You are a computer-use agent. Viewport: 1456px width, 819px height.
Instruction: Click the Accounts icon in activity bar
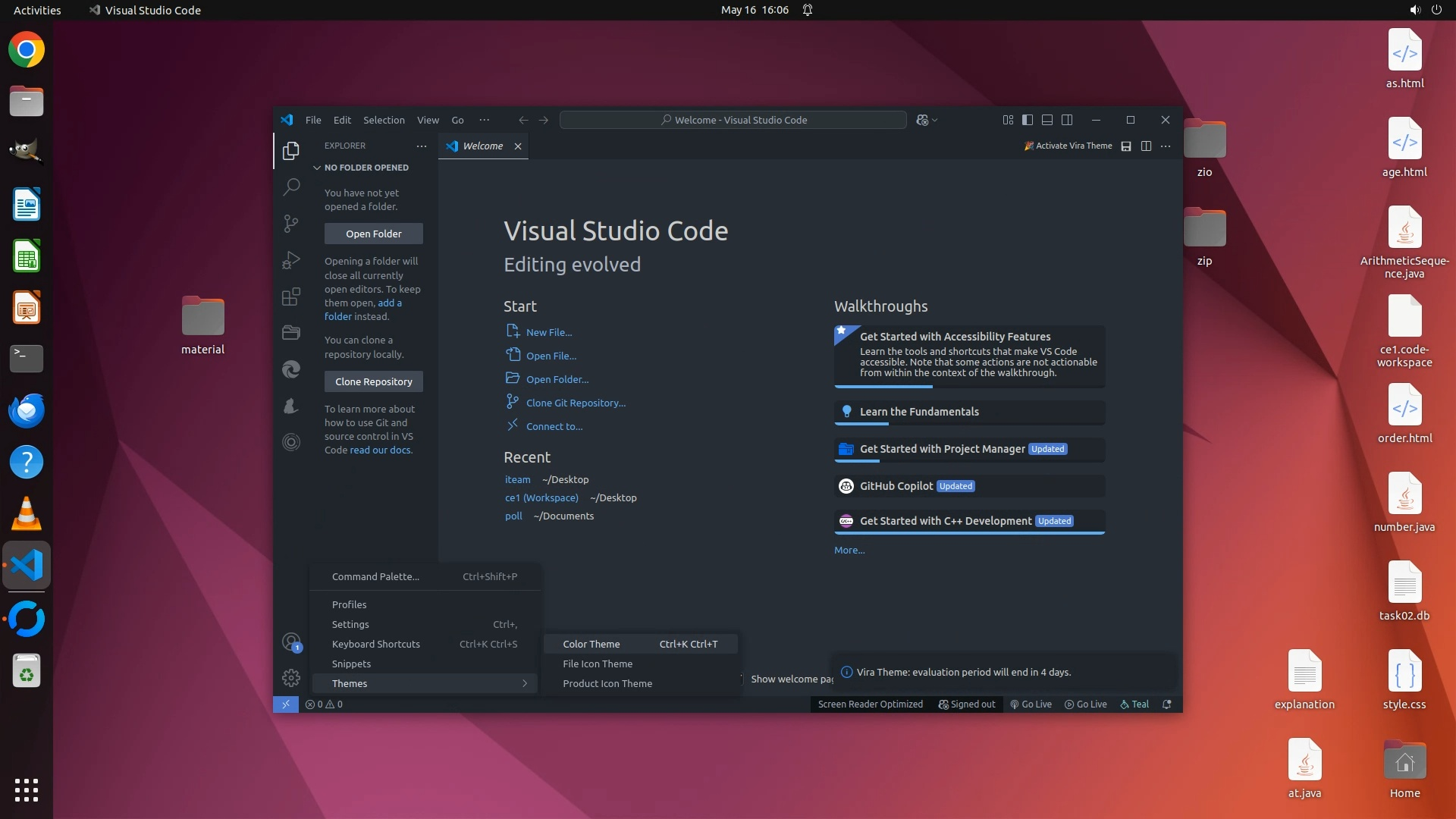(x=291, y=642)
